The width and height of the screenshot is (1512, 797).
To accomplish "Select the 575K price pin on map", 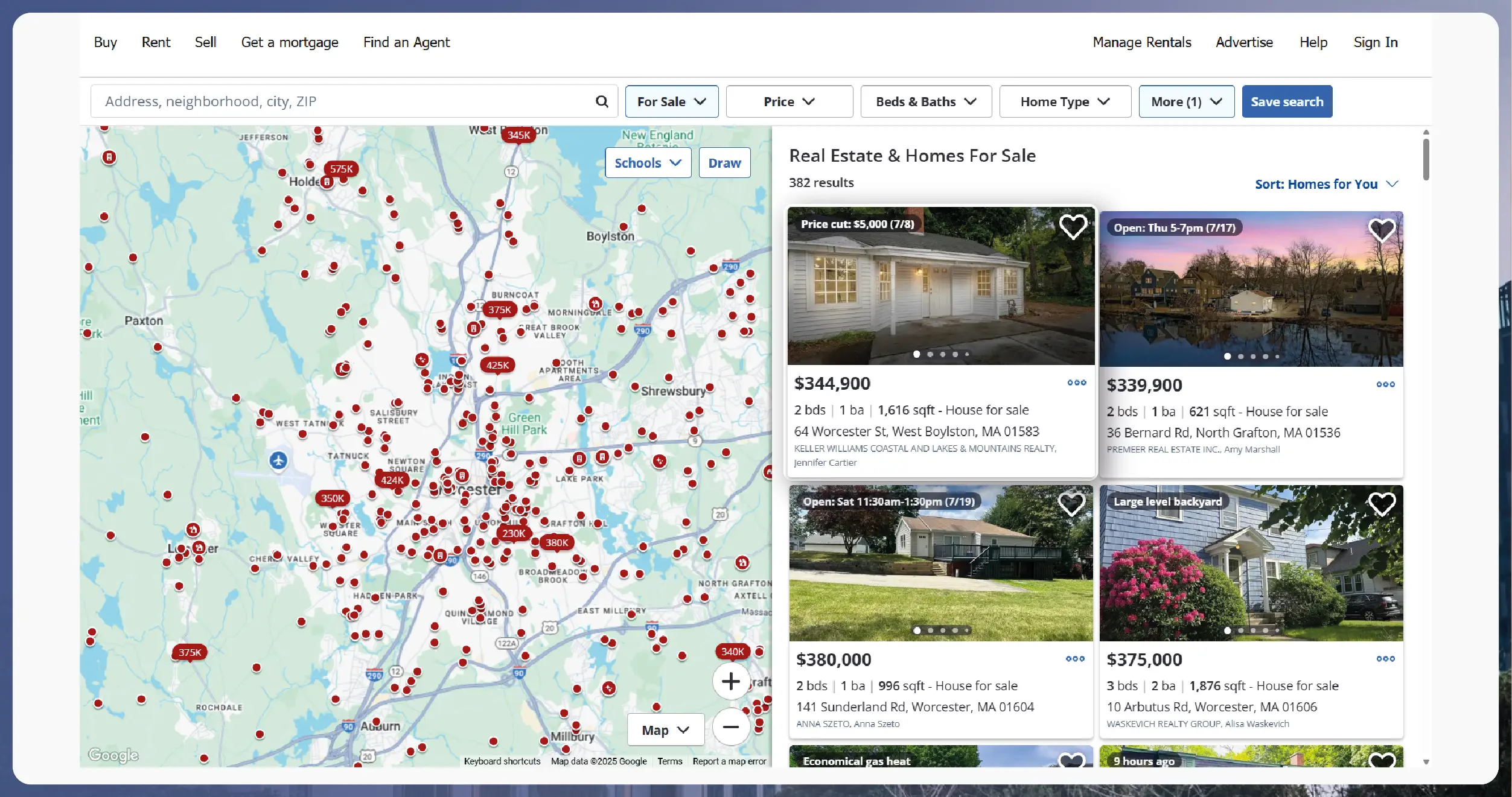I will (x=341, y=169).
